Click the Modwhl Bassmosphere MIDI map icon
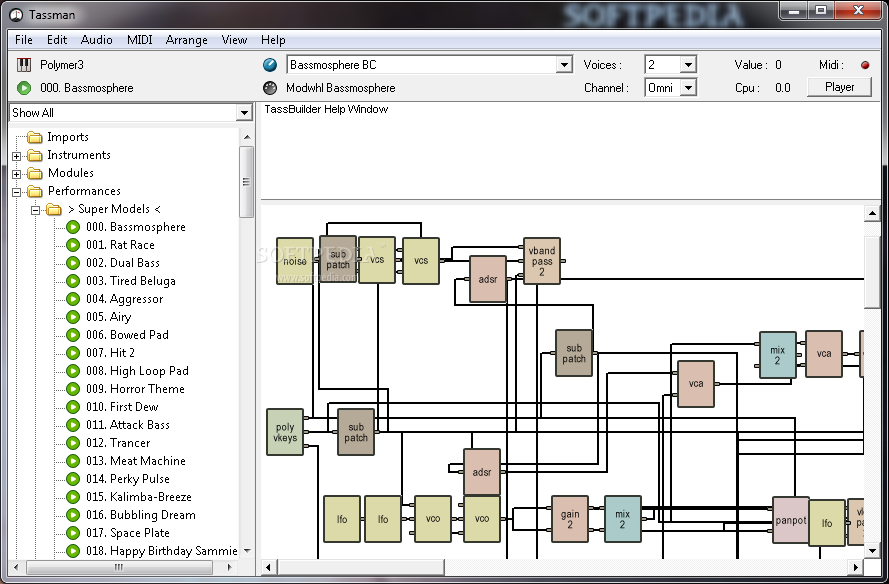889x584 pixels. (x=270, y=88)
